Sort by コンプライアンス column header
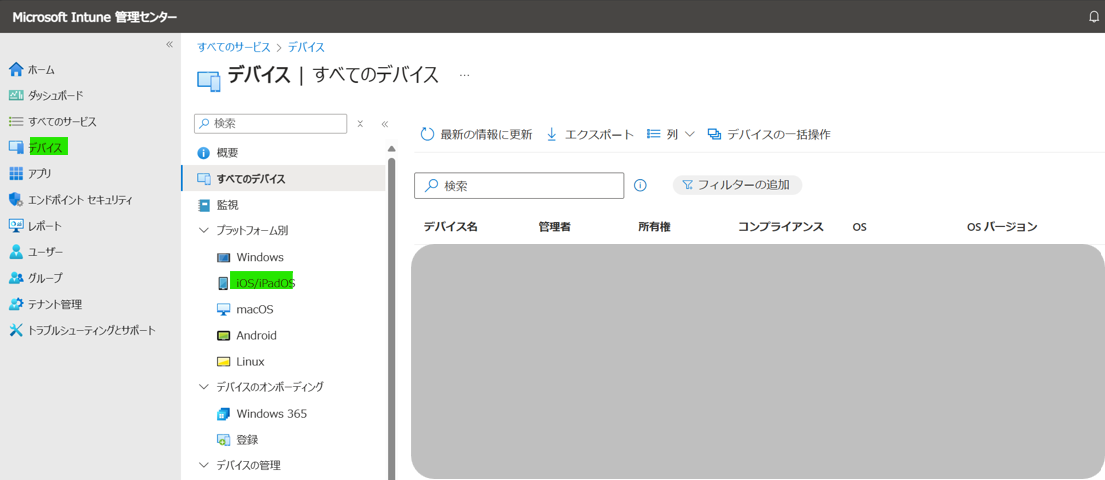 (x=781, y=227)
